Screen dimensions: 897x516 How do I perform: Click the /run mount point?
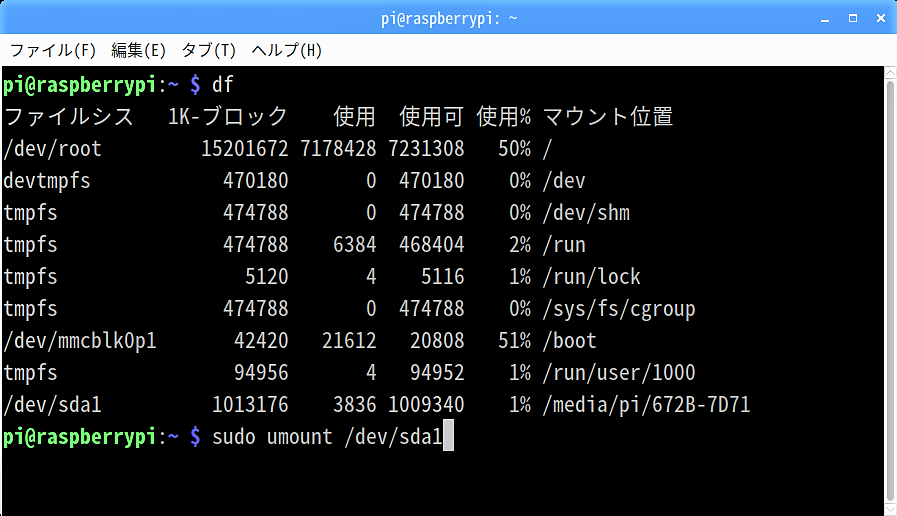[x=564, y=245]
